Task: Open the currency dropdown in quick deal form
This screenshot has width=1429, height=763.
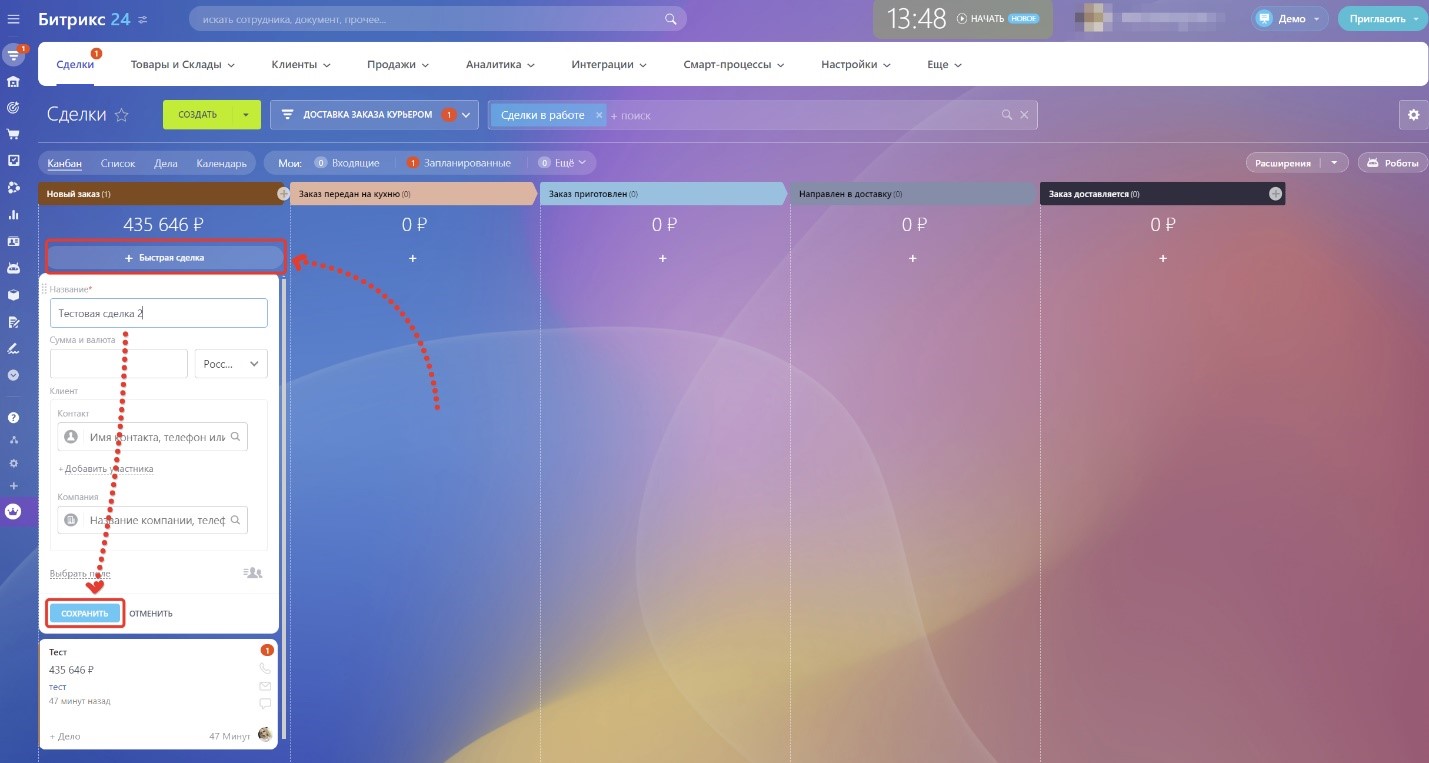Action: coord(231,364)
